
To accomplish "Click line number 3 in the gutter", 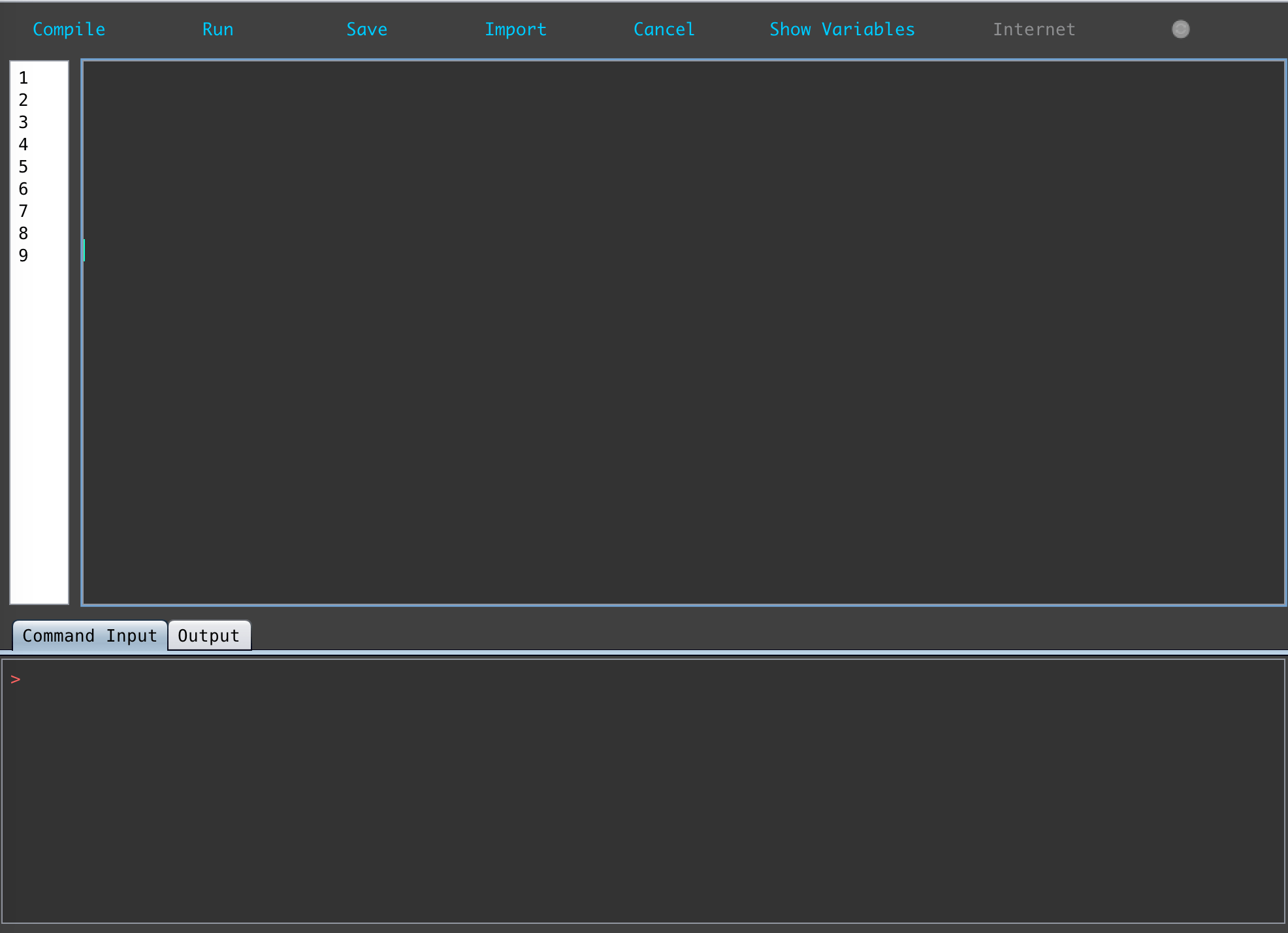I will click(23, 123).
